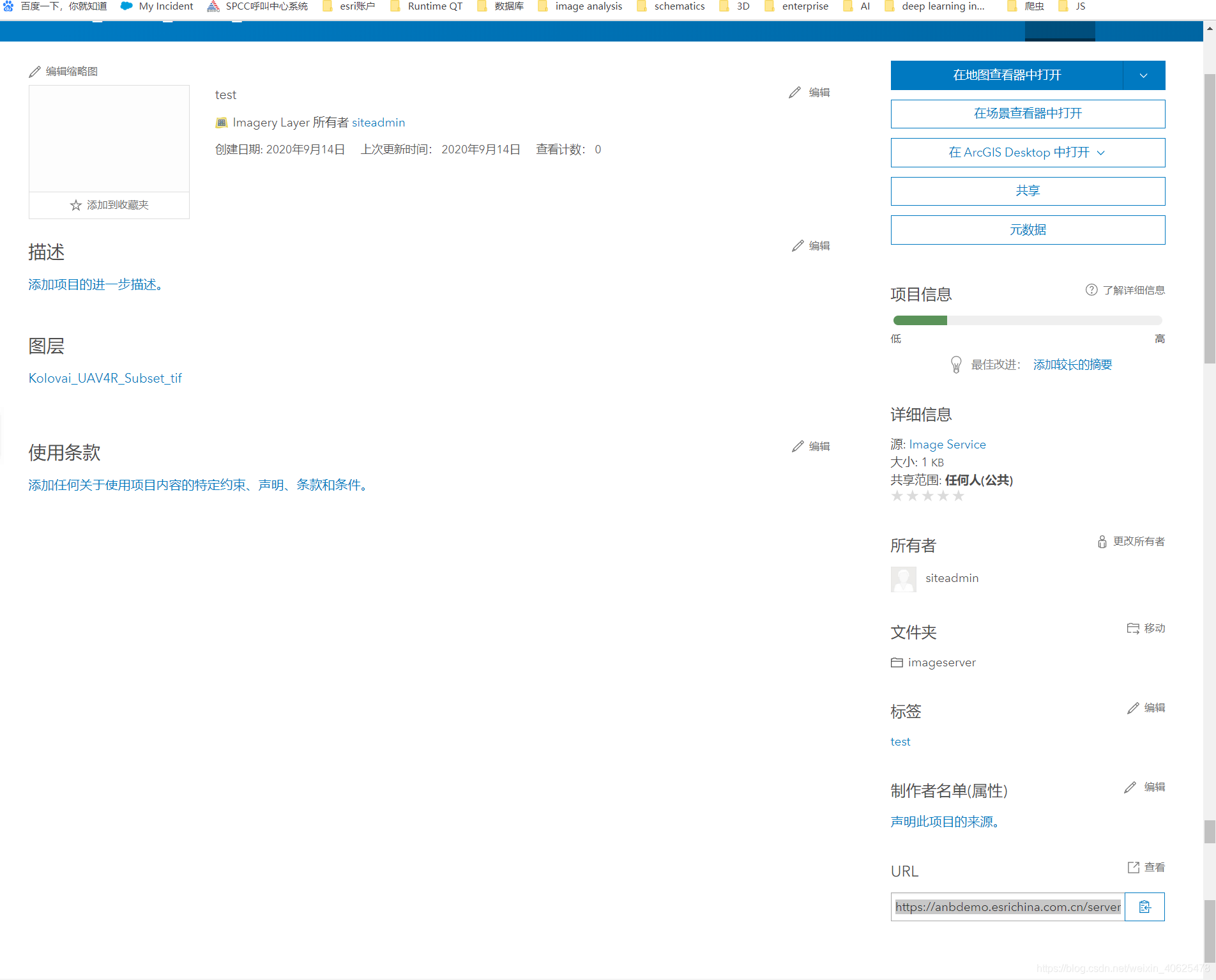
Task: Click the rating stars under 共享范围
Action: tap(927, 496)
